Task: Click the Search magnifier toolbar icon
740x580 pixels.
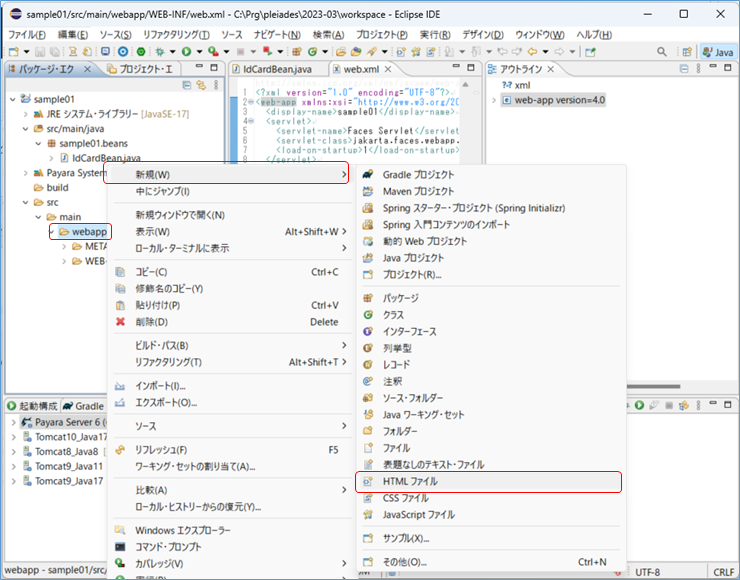Action: point(662,51)
